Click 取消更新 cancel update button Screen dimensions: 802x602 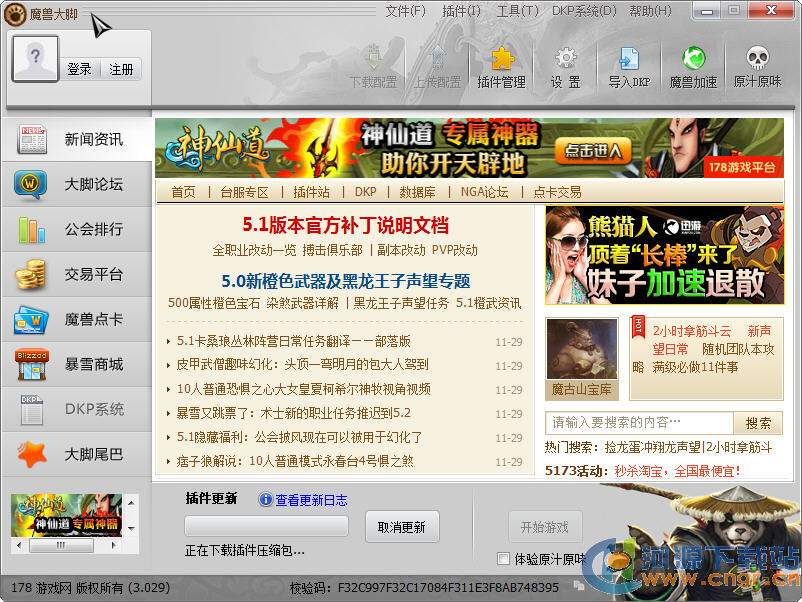tap(402, 527)
